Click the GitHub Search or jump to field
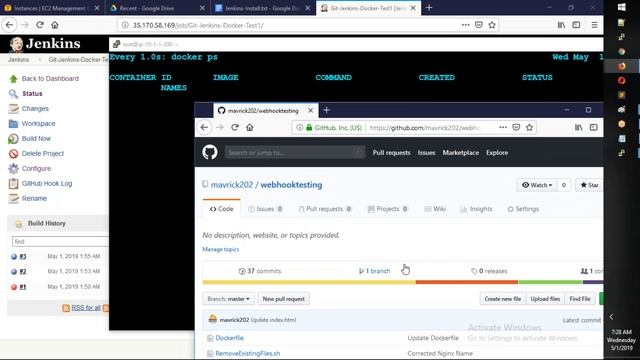Image resolution: width=640 pixels, height=360 pixels. pyautogui.click(x=295, y=152)
